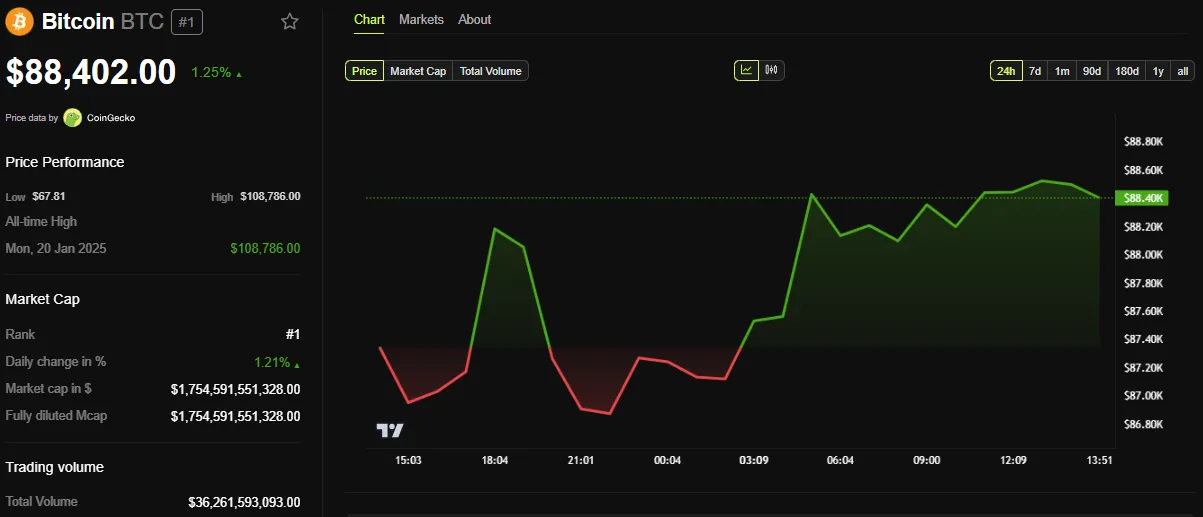
Task: Click the Market Cap section heading
Action: [x=43, y=299]
